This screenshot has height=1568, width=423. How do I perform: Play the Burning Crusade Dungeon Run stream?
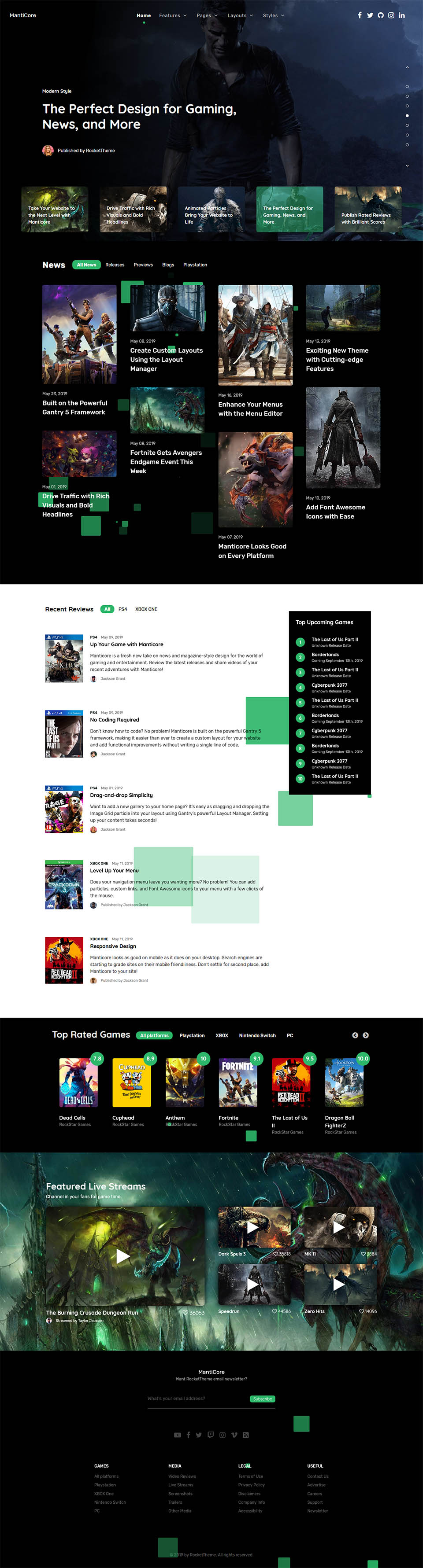click(123, 1256)
